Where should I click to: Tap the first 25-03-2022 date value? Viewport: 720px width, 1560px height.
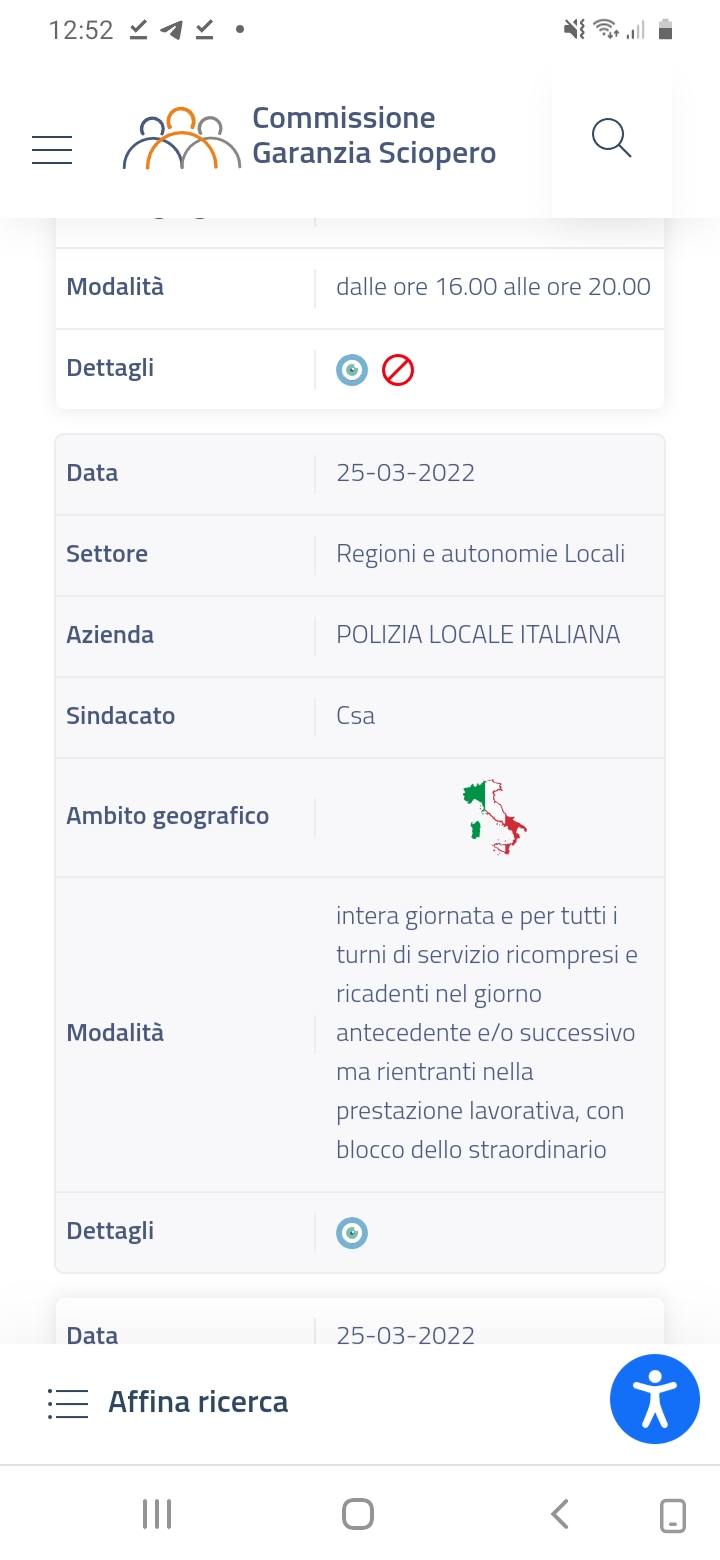[x=405, y=473]
